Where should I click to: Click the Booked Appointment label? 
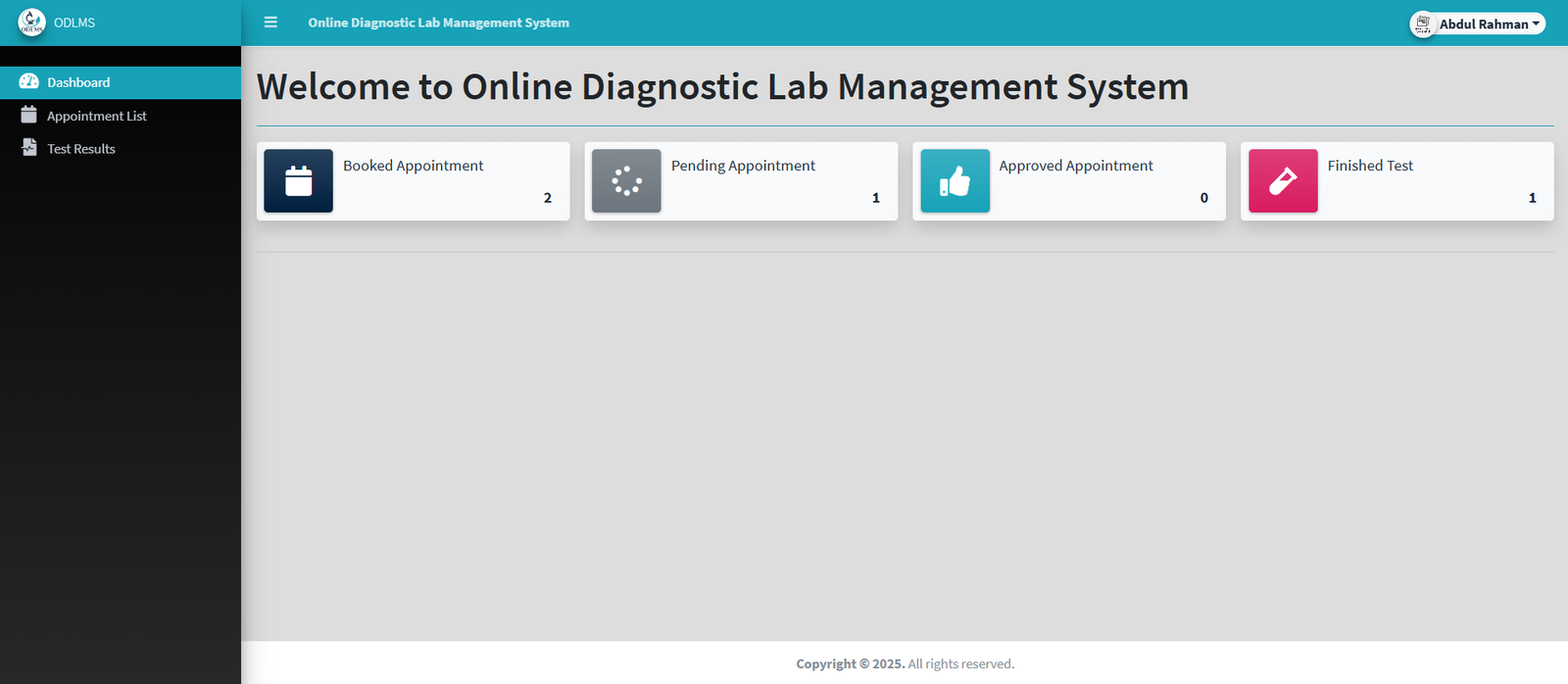coord(413,166)
